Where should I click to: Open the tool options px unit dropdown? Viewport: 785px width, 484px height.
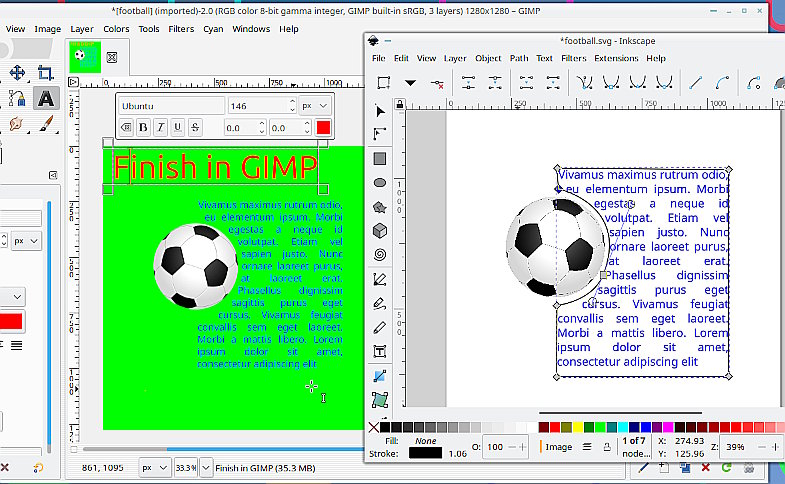(26, 241)
